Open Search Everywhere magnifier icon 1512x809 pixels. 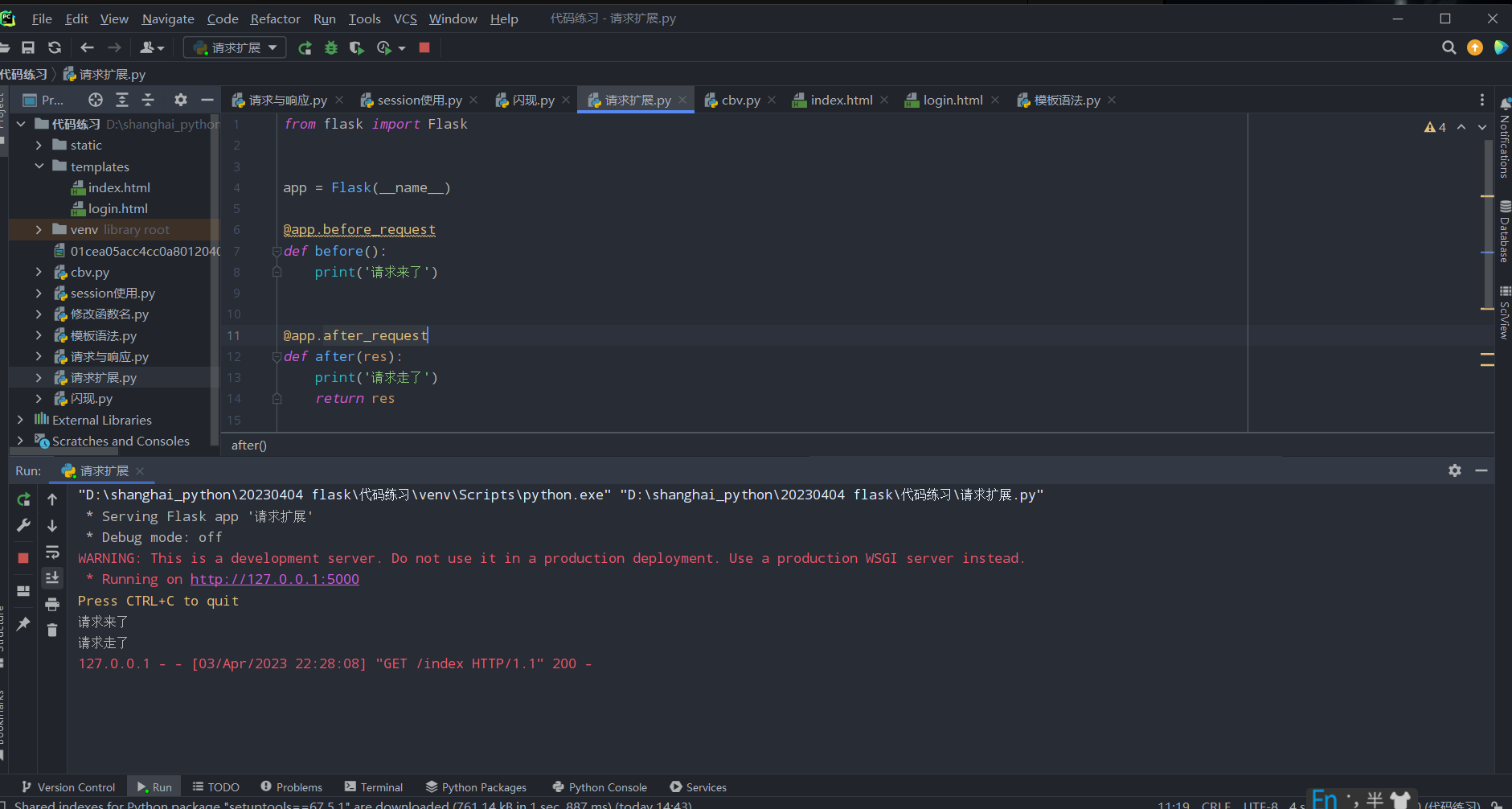(1448, 48)
